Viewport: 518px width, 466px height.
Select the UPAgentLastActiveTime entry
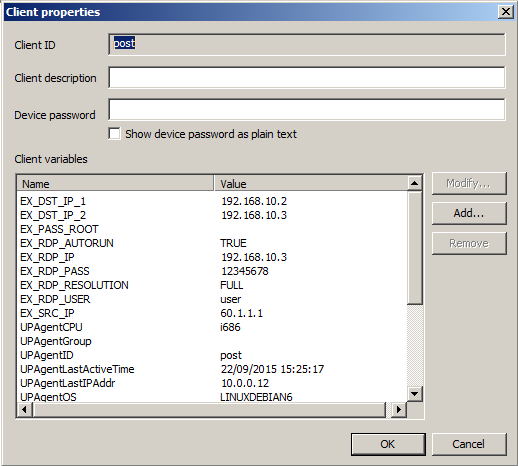pos(212,369)
